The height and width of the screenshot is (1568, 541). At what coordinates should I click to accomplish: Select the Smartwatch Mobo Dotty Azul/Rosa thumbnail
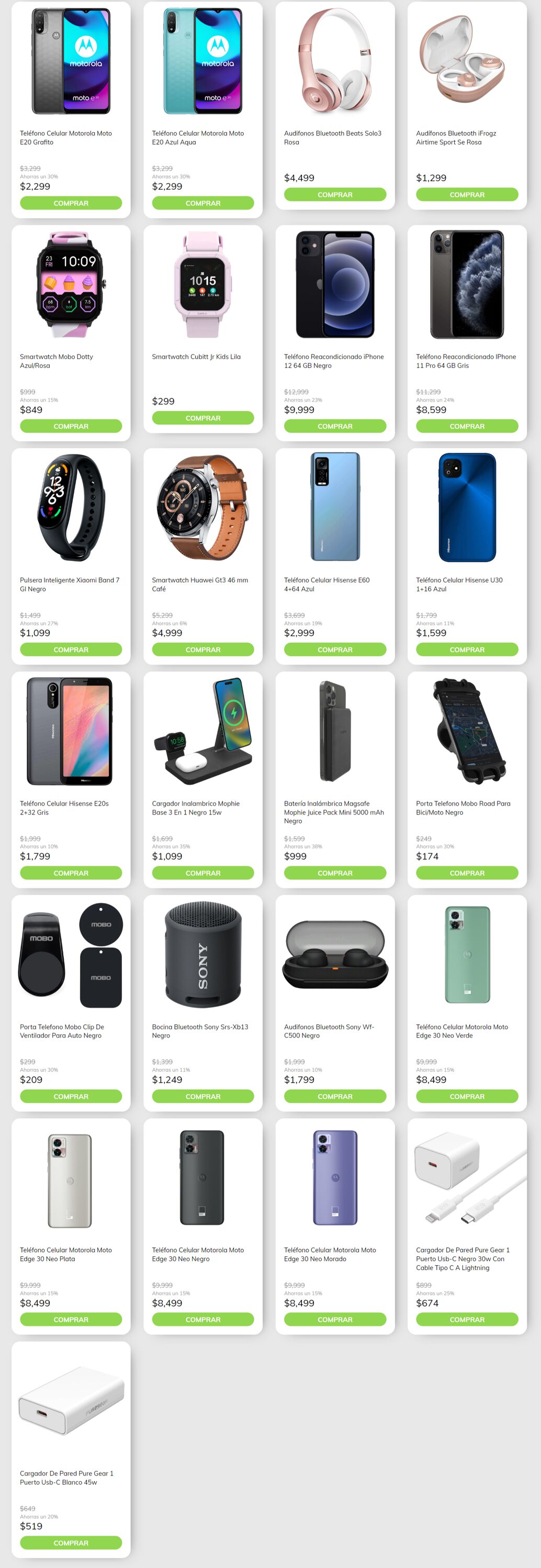pyautogui.click(x=71, y=284)
